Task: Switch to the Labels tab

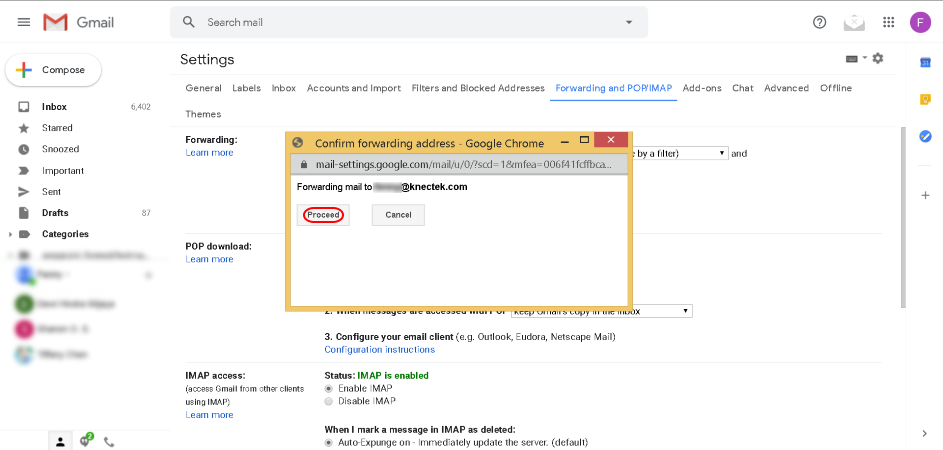Action: tap(247, 88)
